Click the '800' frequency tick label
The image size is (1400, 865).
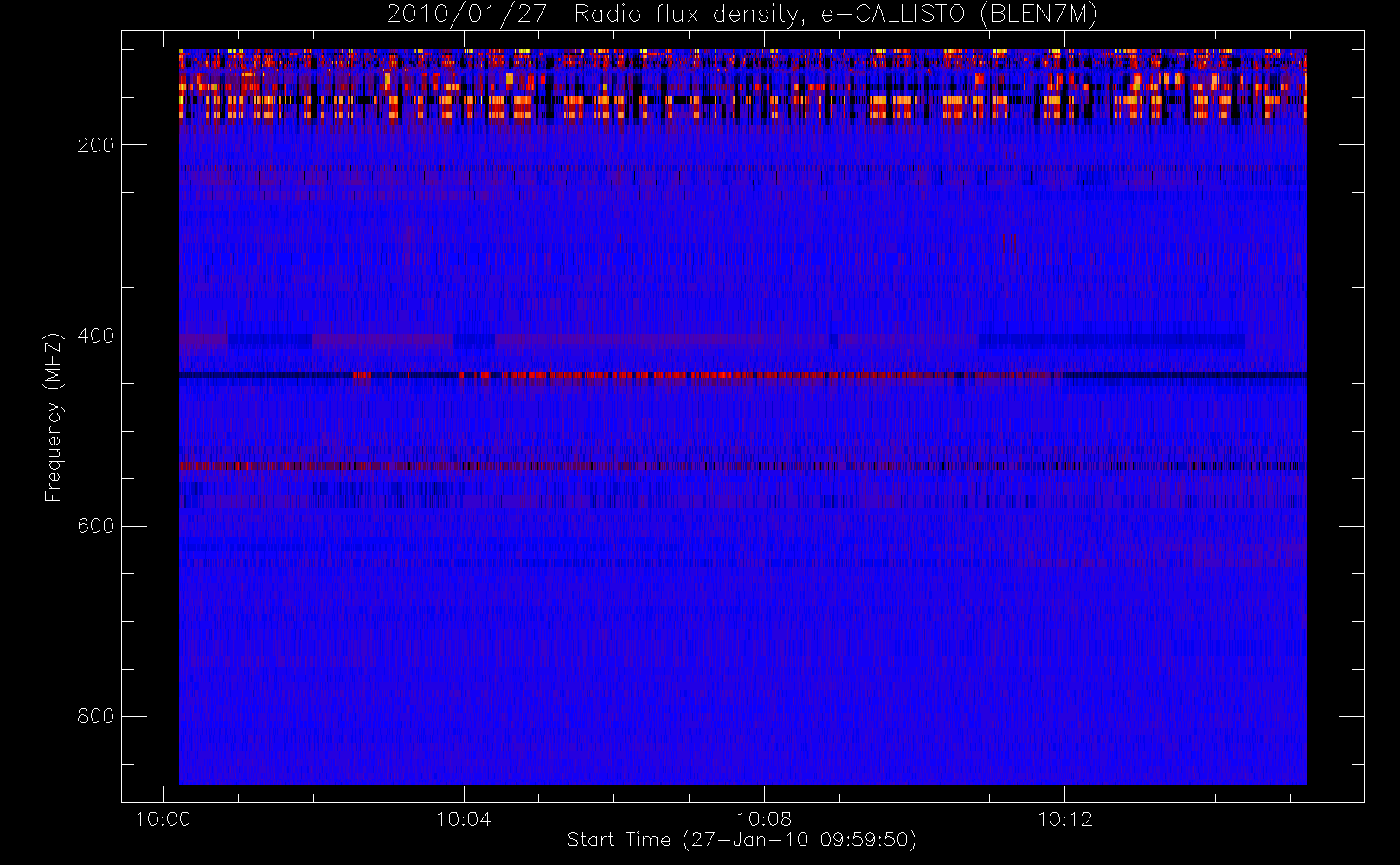coord(96,716)
